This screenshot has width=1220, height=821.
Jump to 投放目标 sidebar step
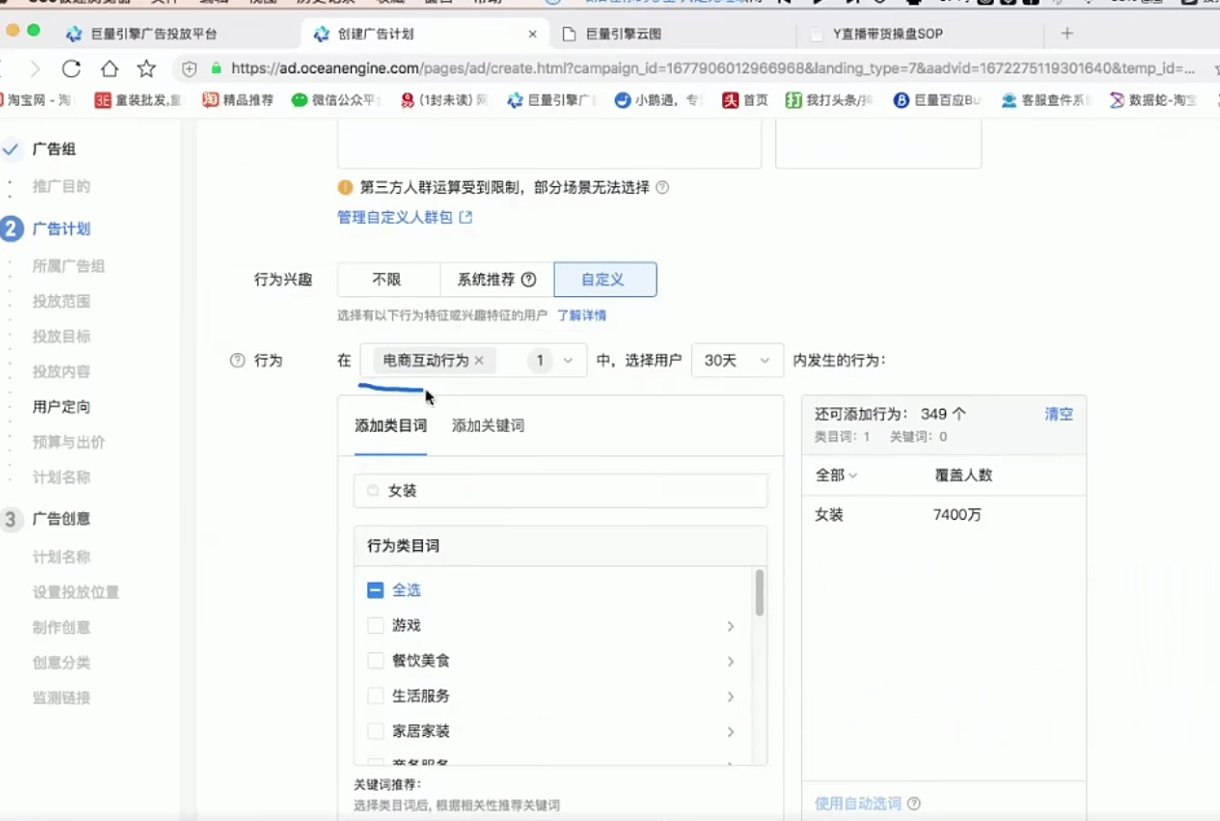point(62,337)
